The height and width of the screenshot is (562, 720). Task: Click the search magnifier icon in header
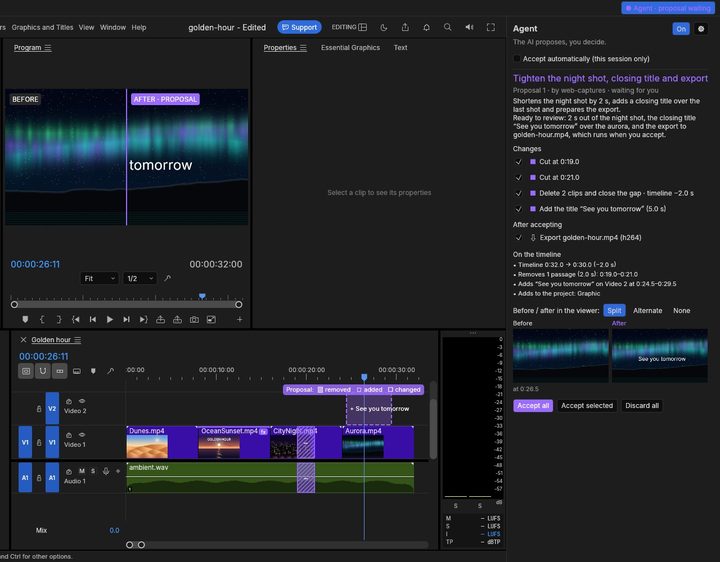tap(447, 28)
